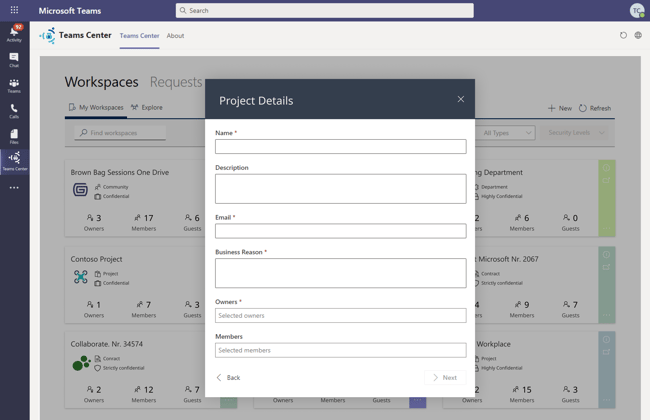Switch to the About tab
The image size is (650, 420).
175,36
